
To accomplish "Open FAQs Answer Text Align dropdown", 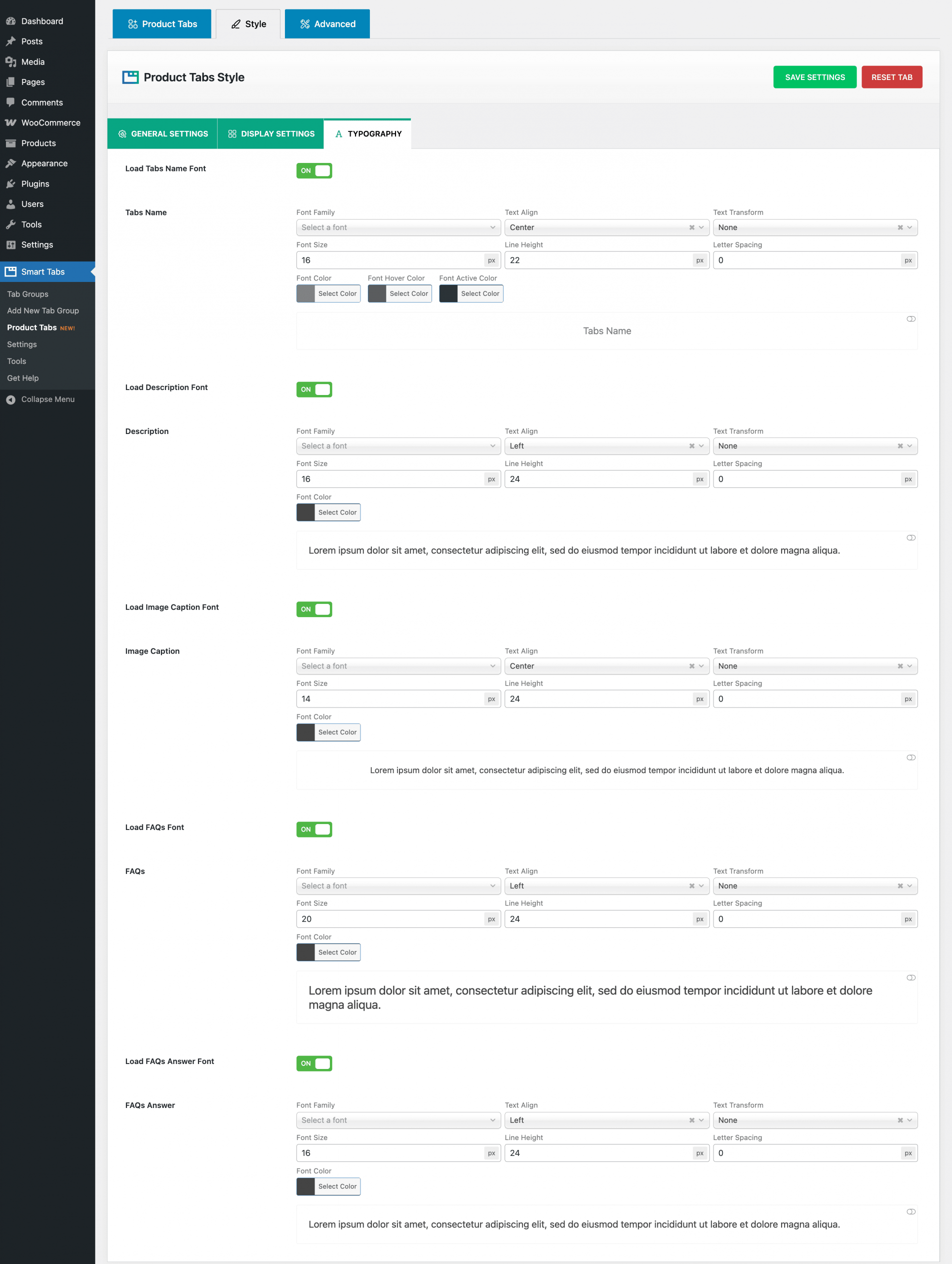I will coord(607,1120).
